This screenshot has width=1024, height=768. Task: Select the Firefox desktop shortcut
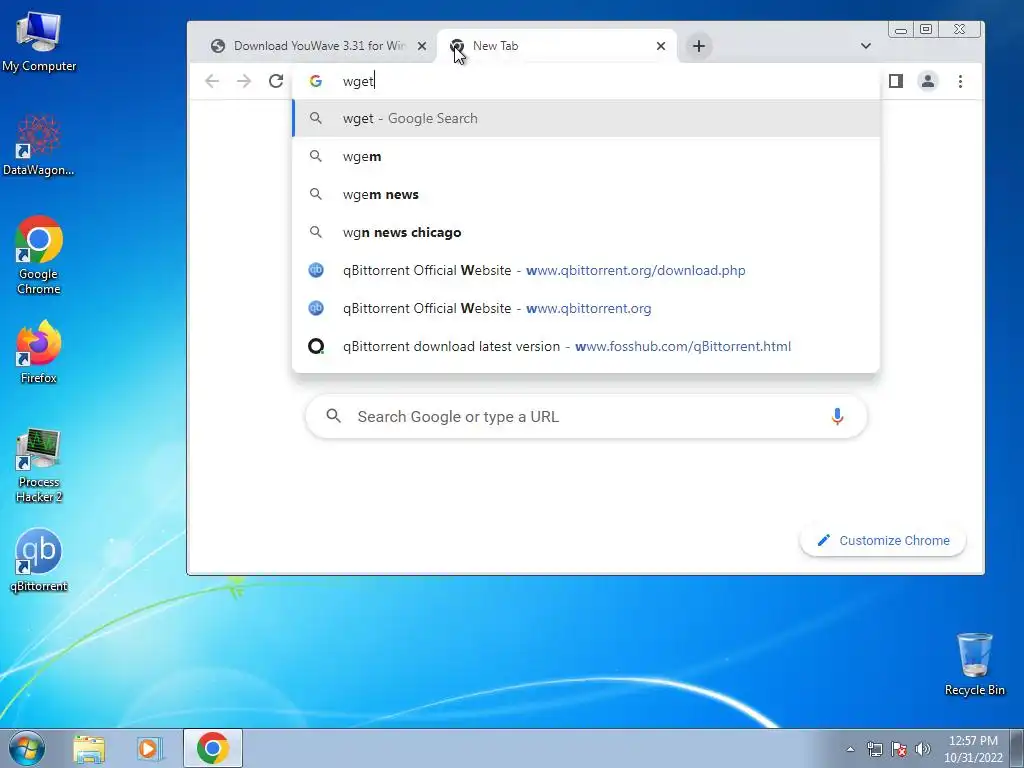[x=39, y=353]
